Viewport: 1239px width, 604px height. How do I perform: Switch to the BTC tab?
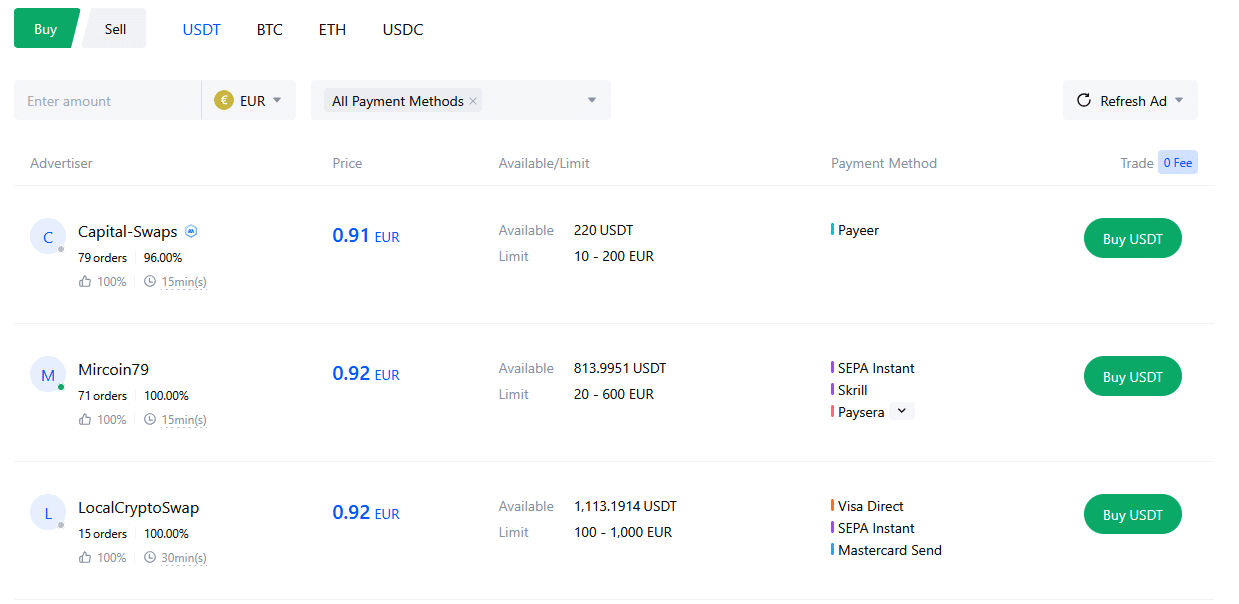(x=270, y=30)
